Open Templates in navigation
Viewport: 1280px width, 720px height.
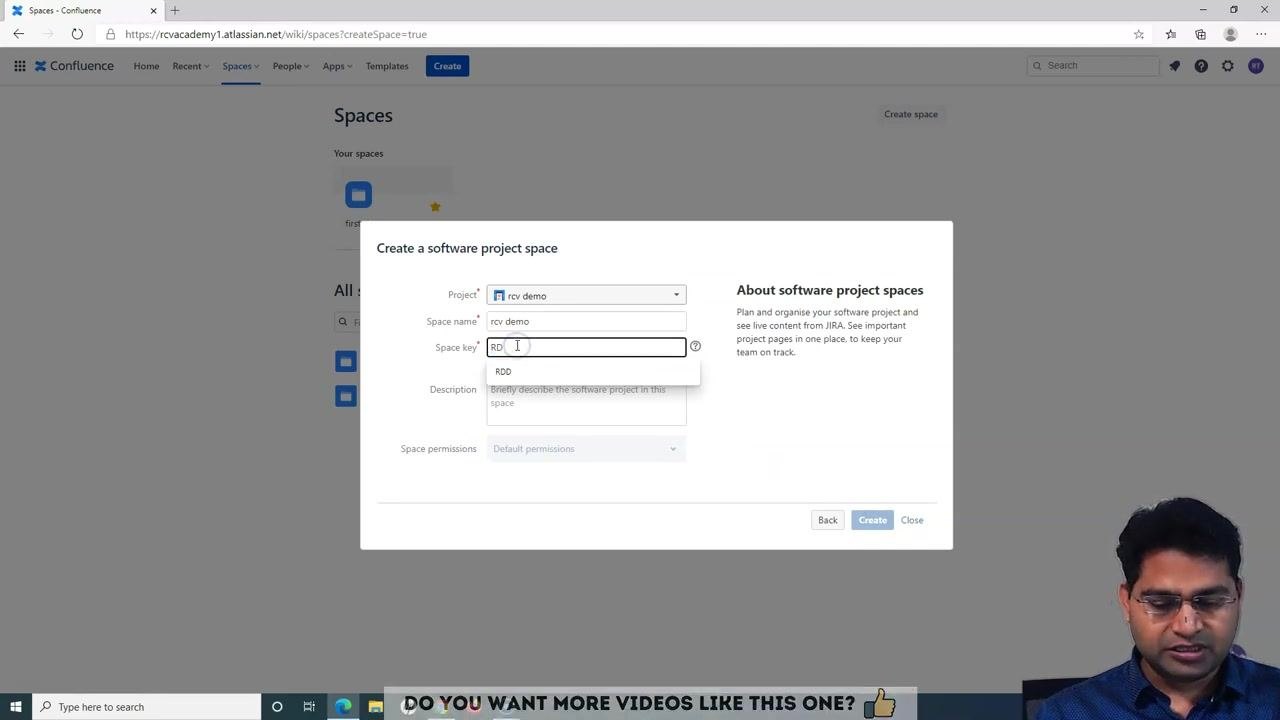[x=387, y=66]
